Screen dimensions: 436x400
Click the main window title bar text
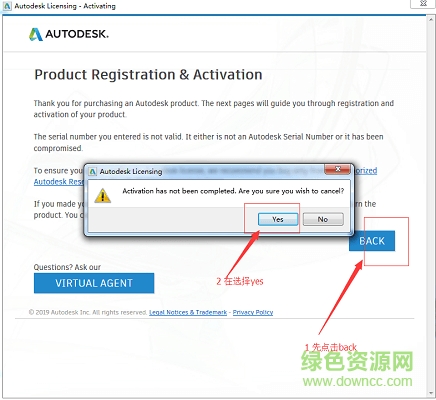(x=65, y=6)
